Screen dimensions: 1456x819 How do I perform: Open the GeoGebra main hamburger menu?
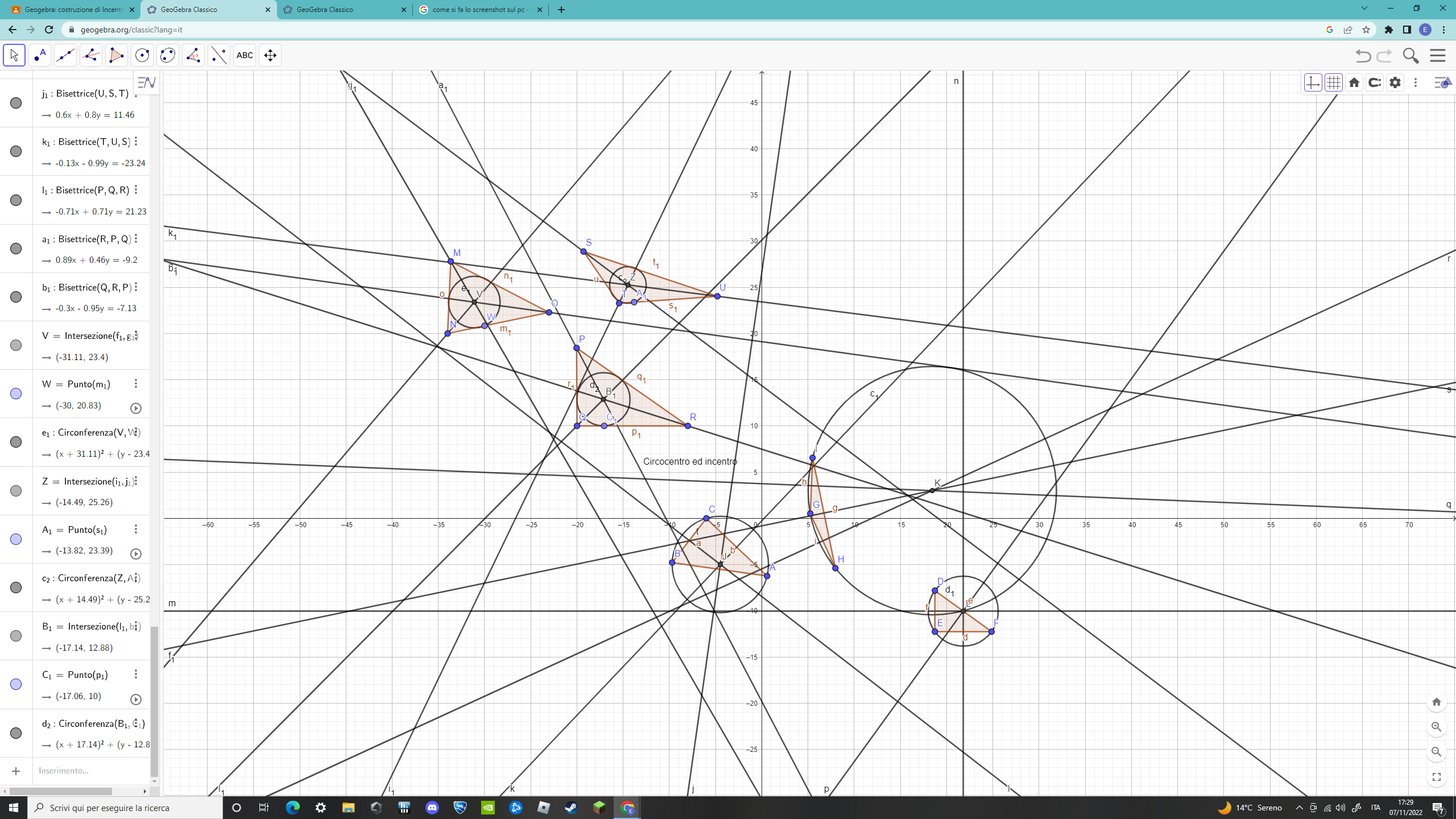(1438, 55)
